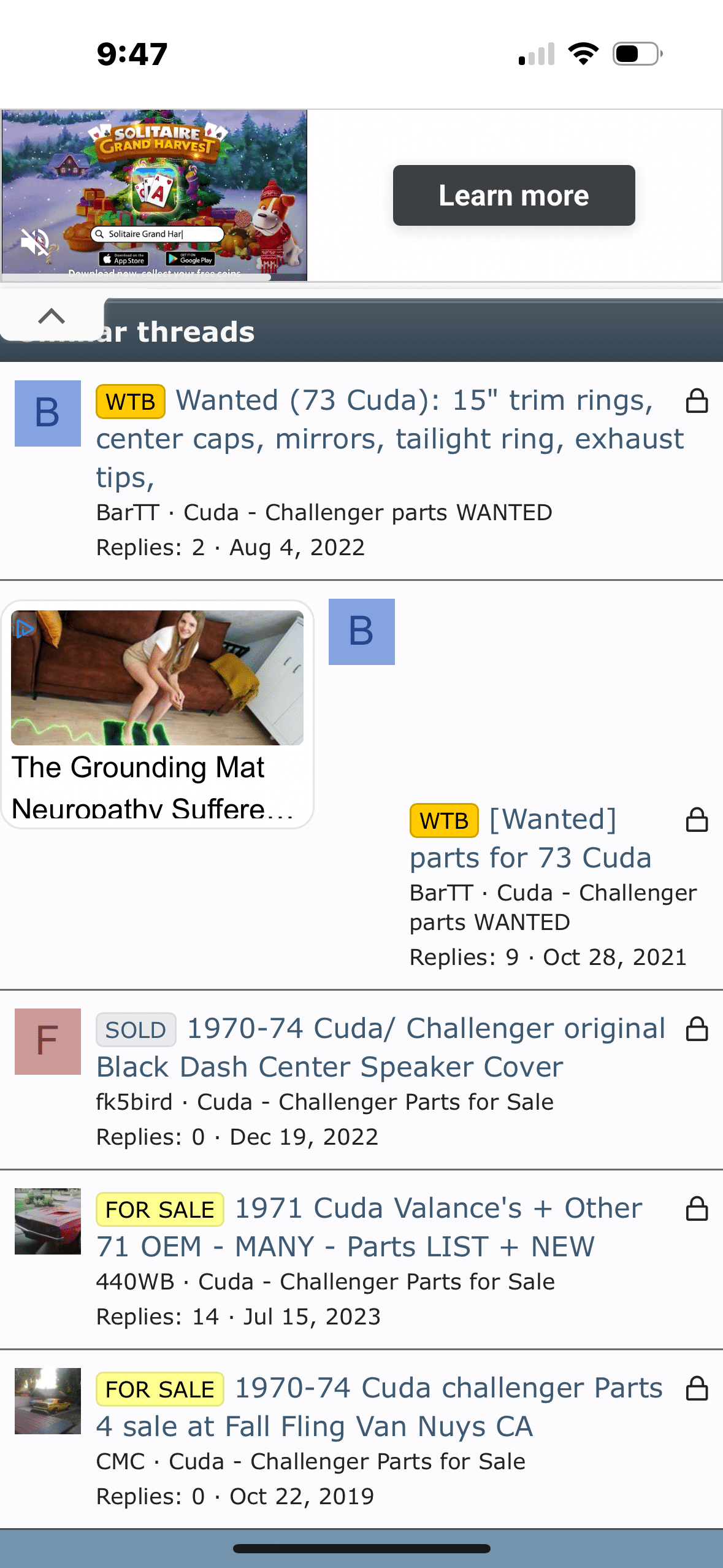Screen dimensions: 723x1568
Task: Collapse panel with the up chevron
Action: (52, 315)
